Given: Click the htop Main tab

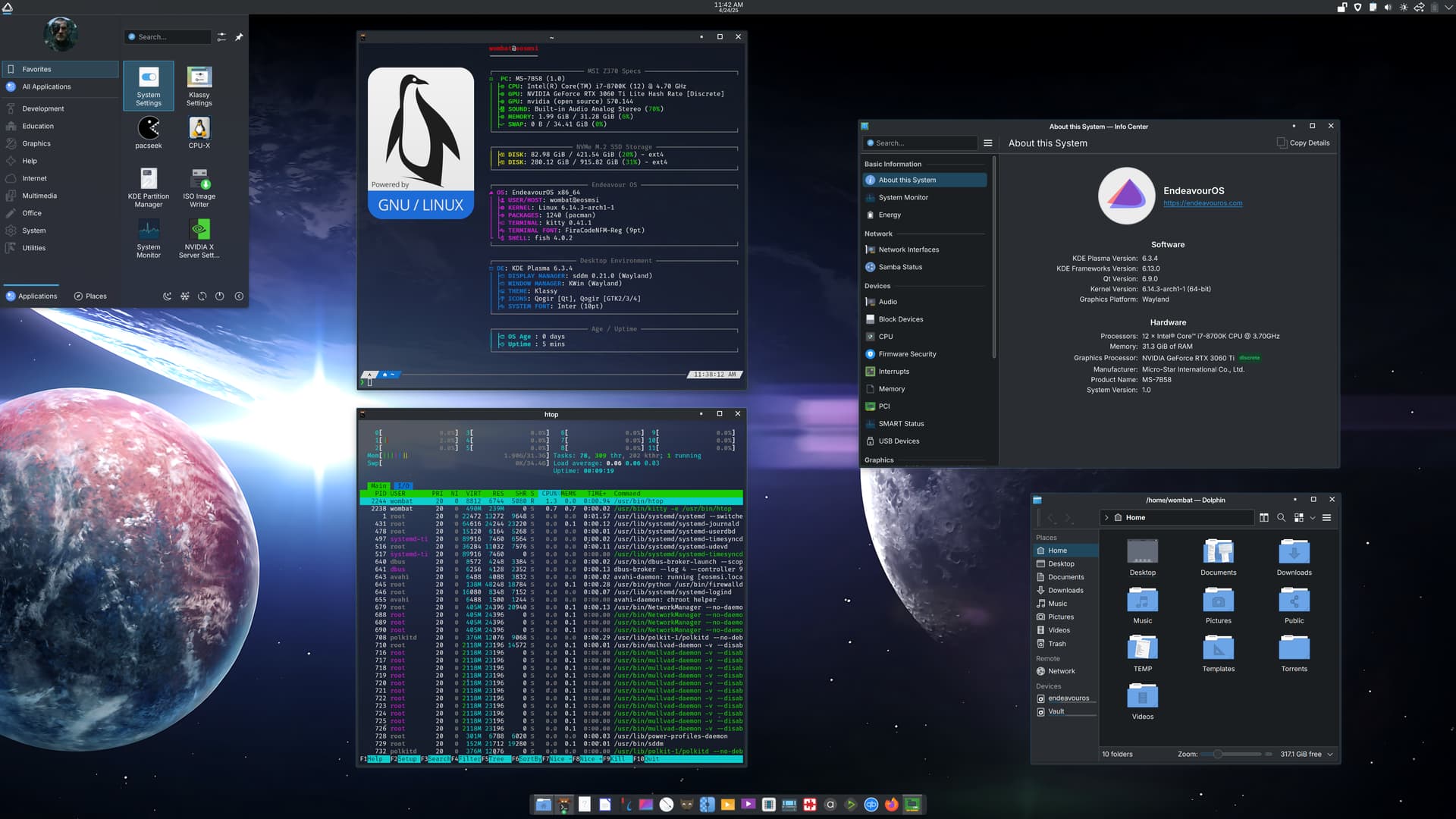Looking at the screenshot, I should [x=378, y=486].
